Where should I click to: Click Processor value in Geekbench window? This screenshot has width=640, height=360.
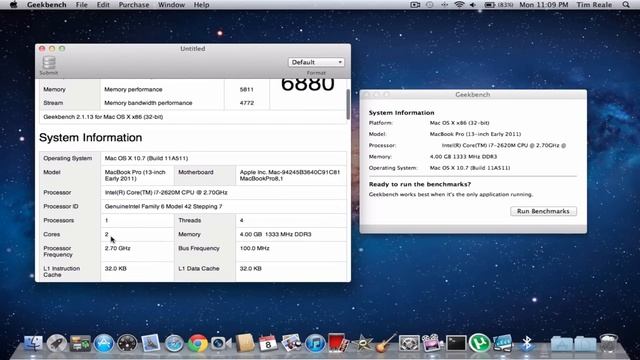(x=504, y=145)
